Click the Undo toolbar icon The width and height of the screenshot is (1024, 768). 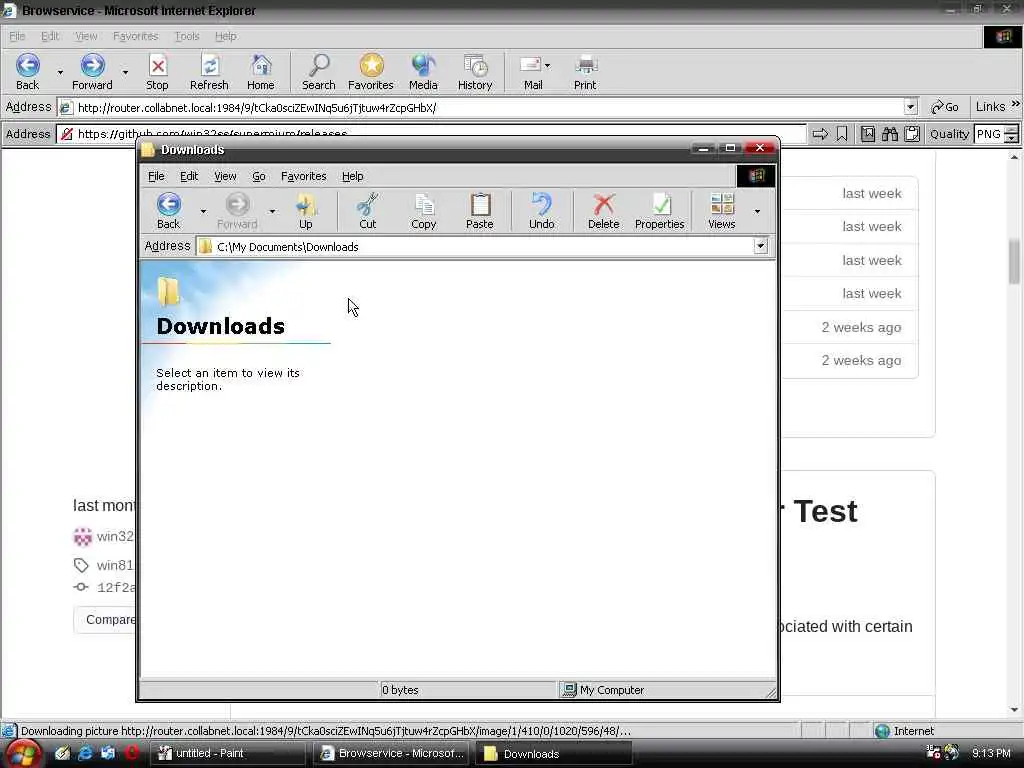click(541, 211)
